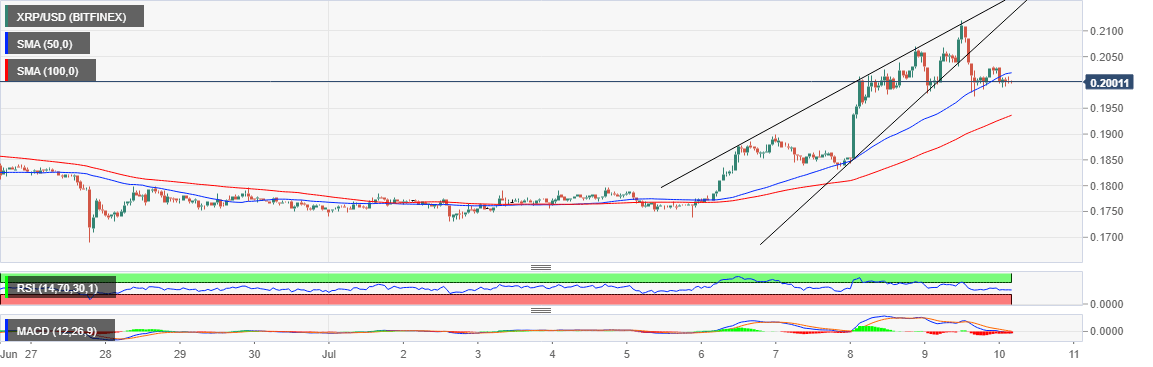Click the 9 date label on the time axis
The image size is (1153, 367).
pos(925,354)
